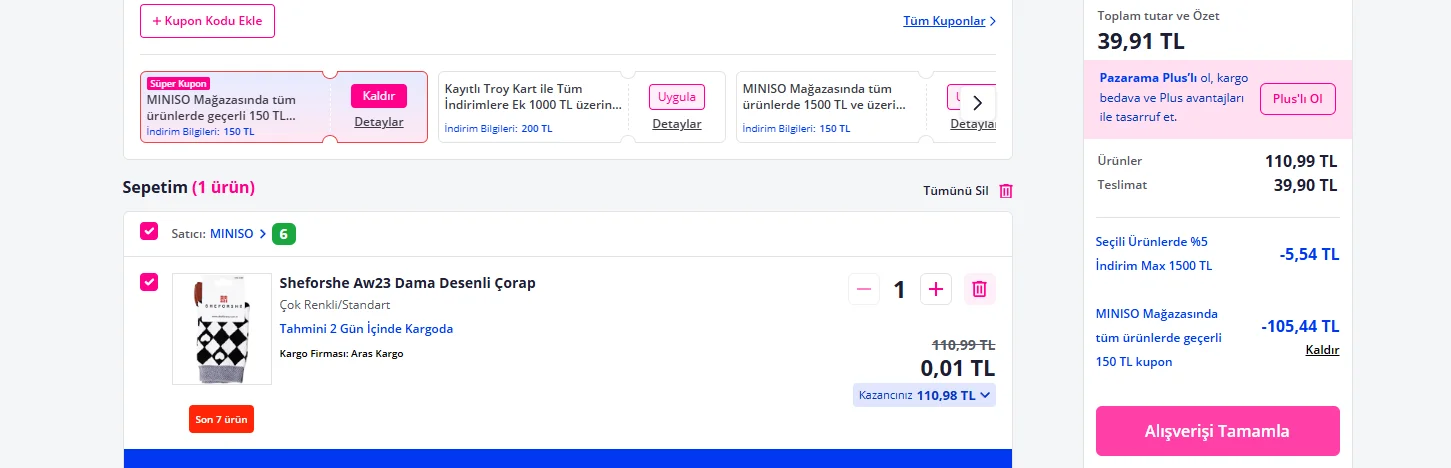The width and height of the screenshot is (1451, 468).
Task: Click the green seller rating badge 6
Action: [x=284, y=234]
